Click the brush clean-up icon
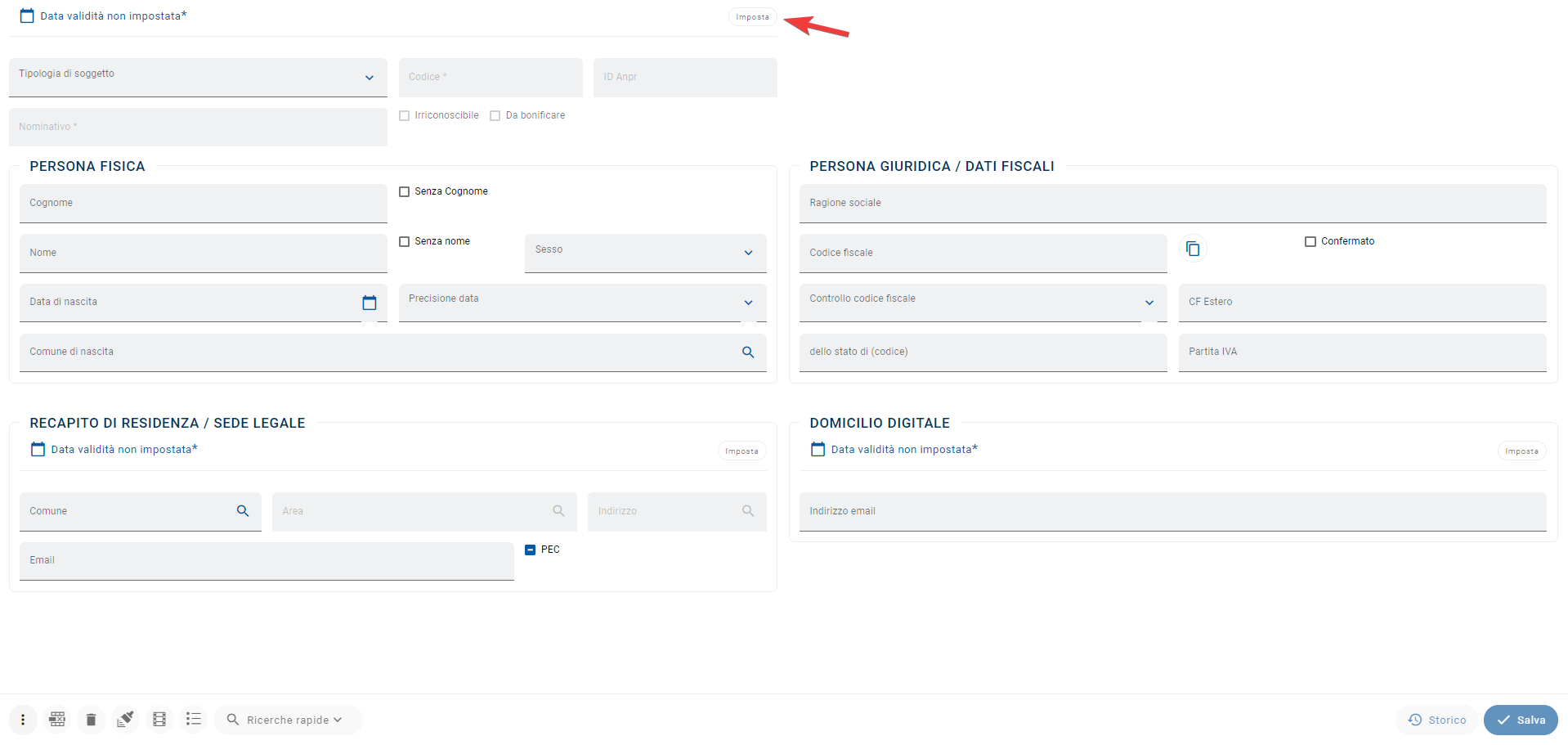This screenshot has height=745, width=1568. 125,720
